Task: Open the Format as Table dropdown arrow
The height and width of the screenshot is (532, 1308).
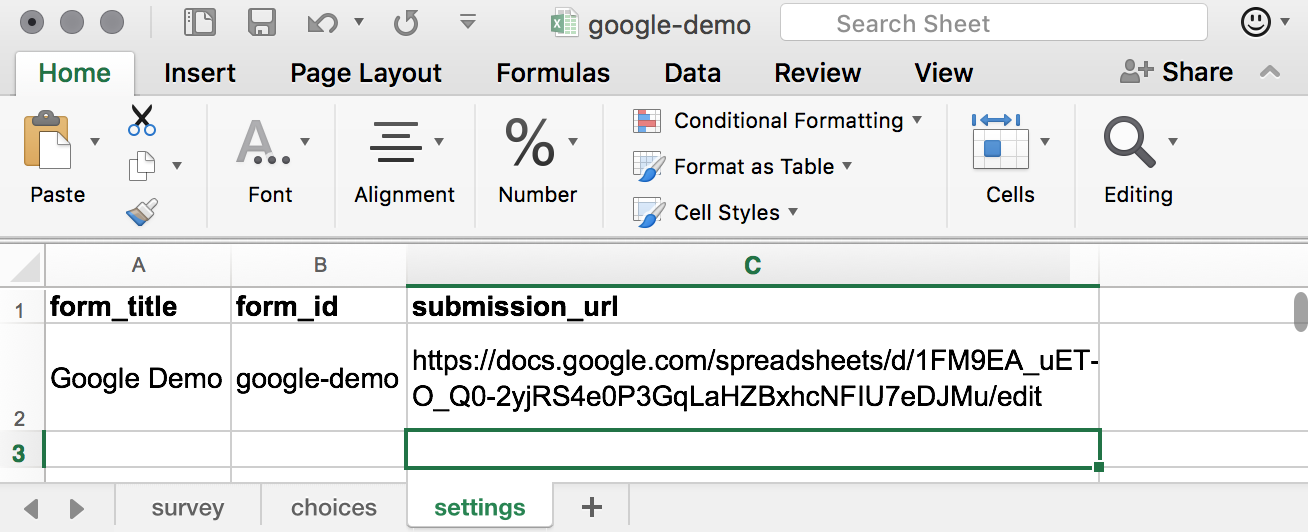Action: (x=847, y=166)
